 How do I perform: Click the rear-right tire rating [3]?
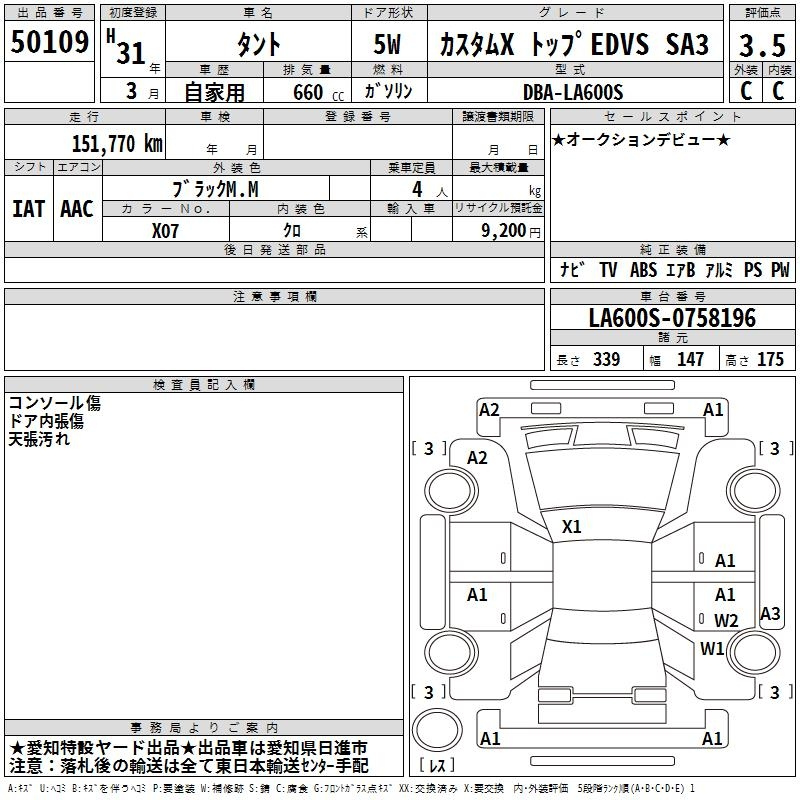(x=774, y=692)
